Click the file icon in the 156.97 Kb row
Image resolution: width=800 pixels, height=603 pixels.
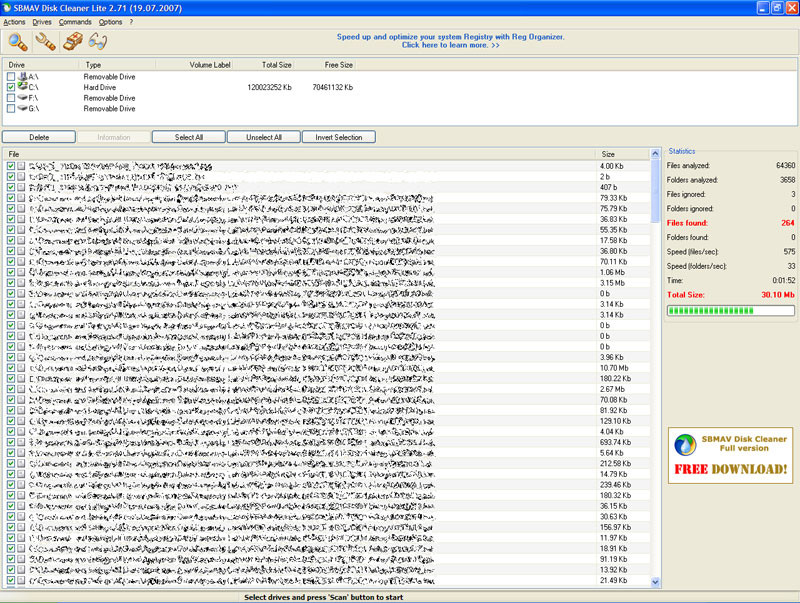(x=21, y=527)
